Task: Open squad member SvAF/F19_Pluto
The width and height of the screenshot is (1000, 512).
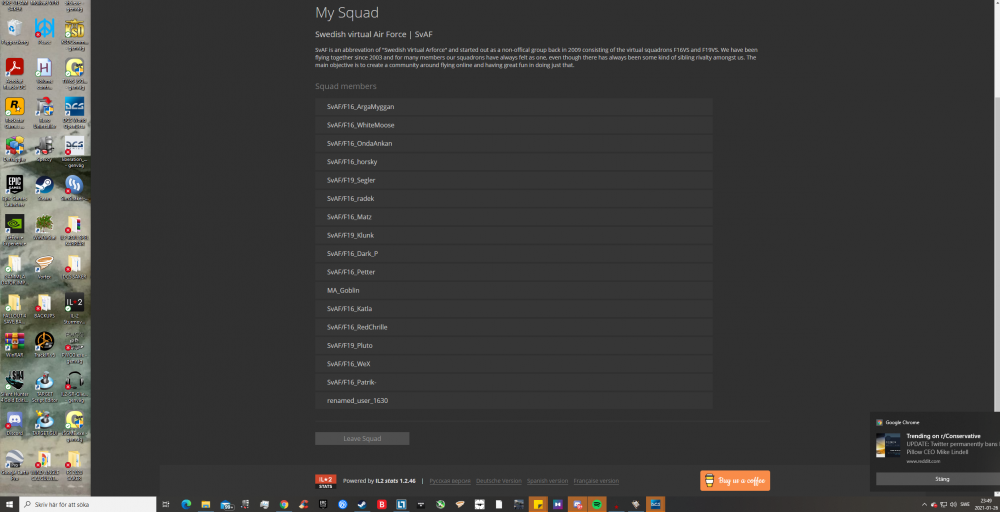Action: [513, 346]
